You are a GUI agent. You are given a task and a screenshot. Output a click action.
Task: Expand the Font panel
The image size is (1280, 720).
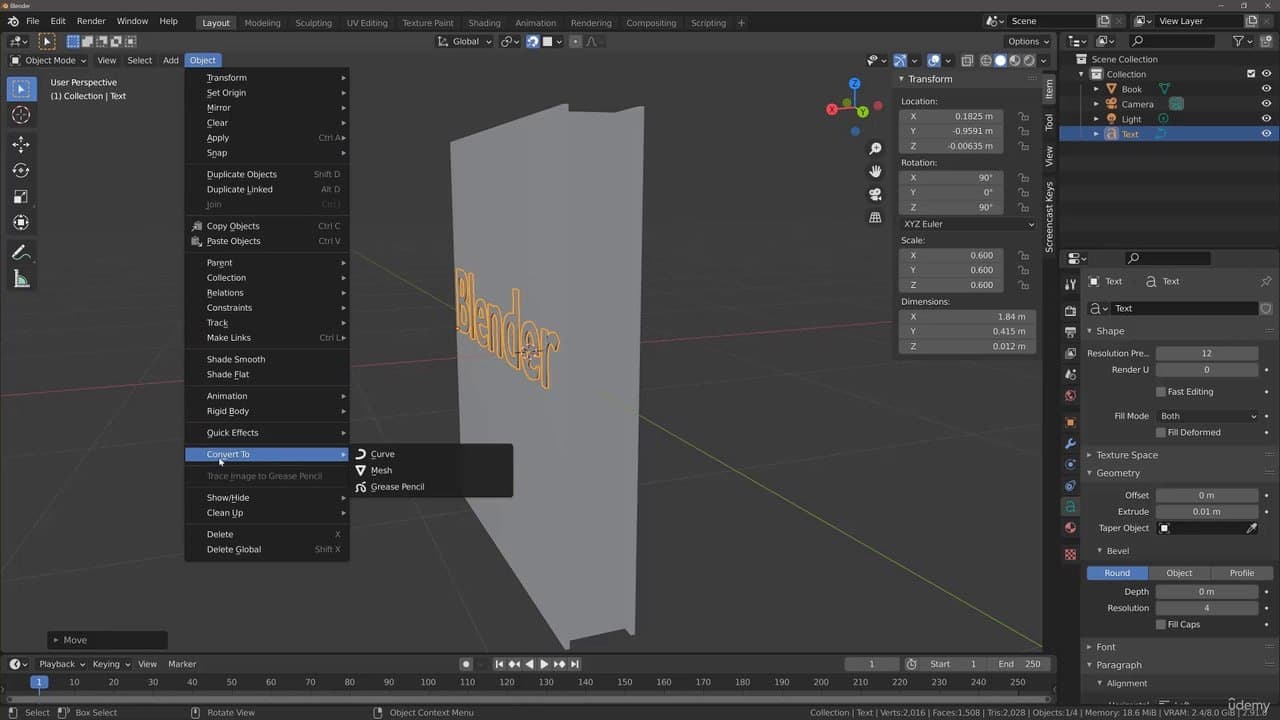pyautogui.click(x=1105, y=647)
